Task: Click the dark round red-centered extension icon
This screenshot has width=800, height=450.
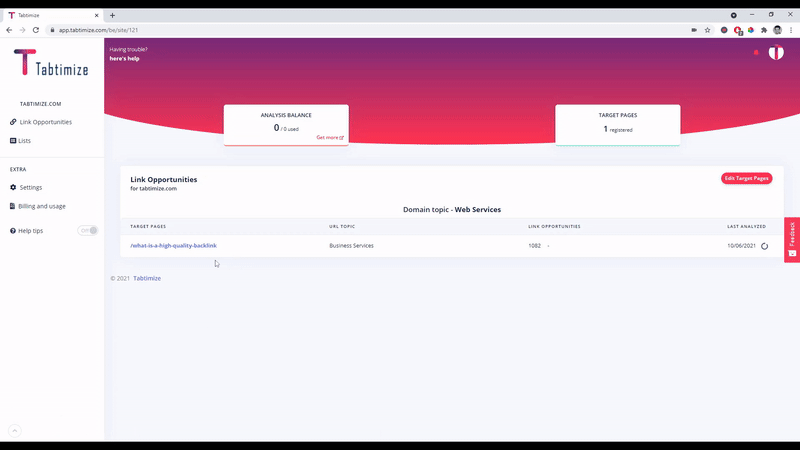Action: point(724,30)
